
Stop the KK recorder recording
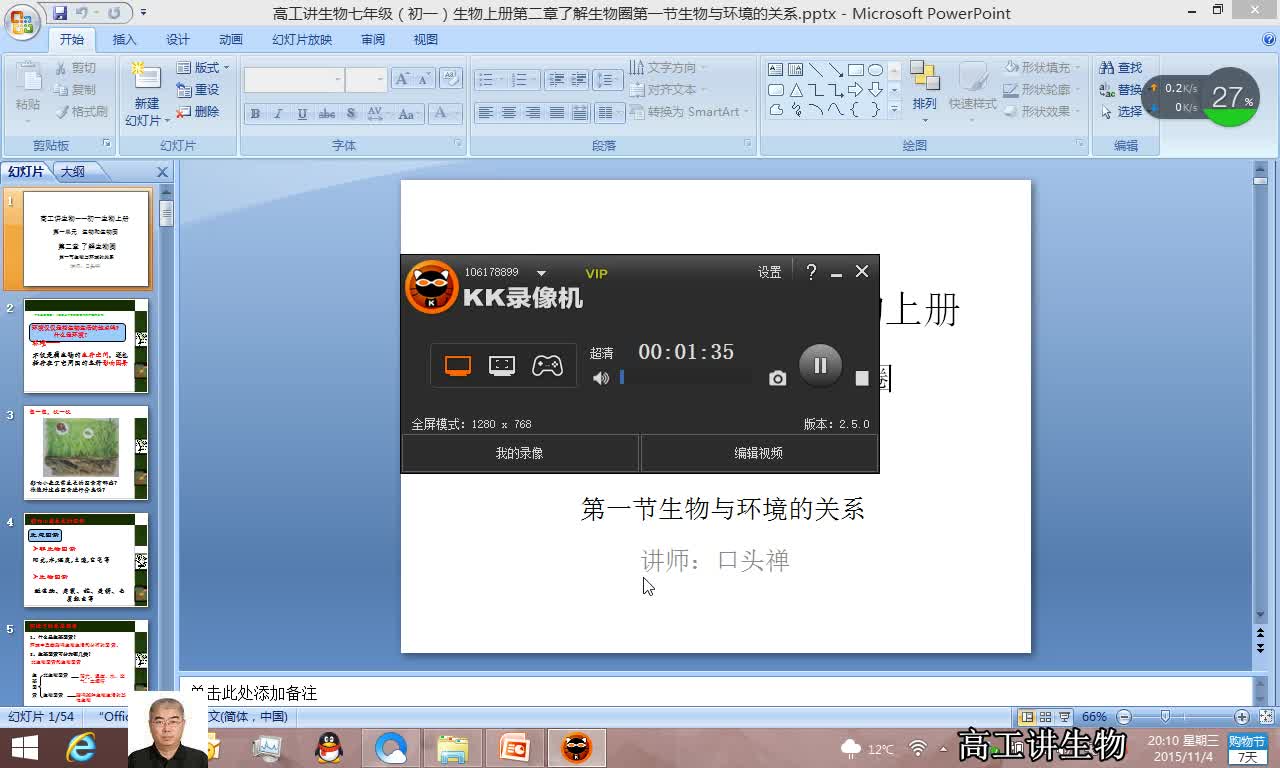click(x=862, y=378)
